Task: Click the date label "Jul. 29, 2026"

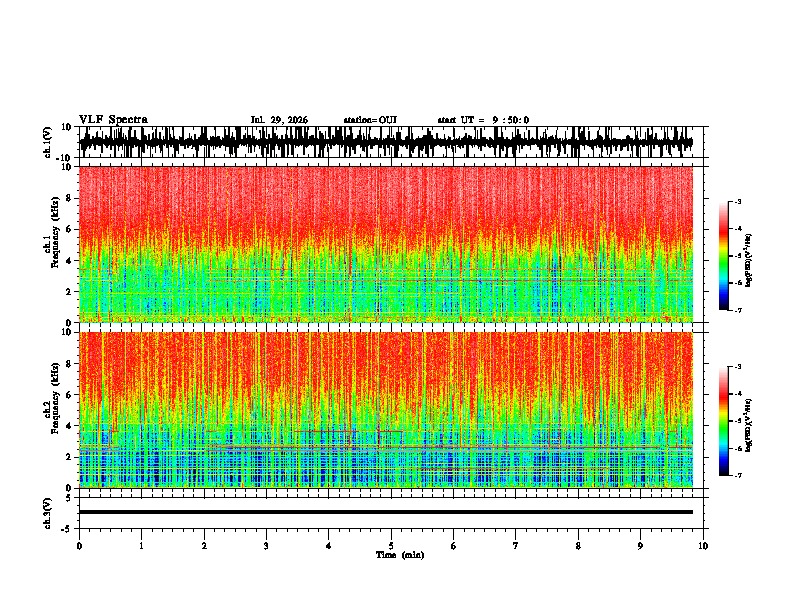Action: [279, 120]
